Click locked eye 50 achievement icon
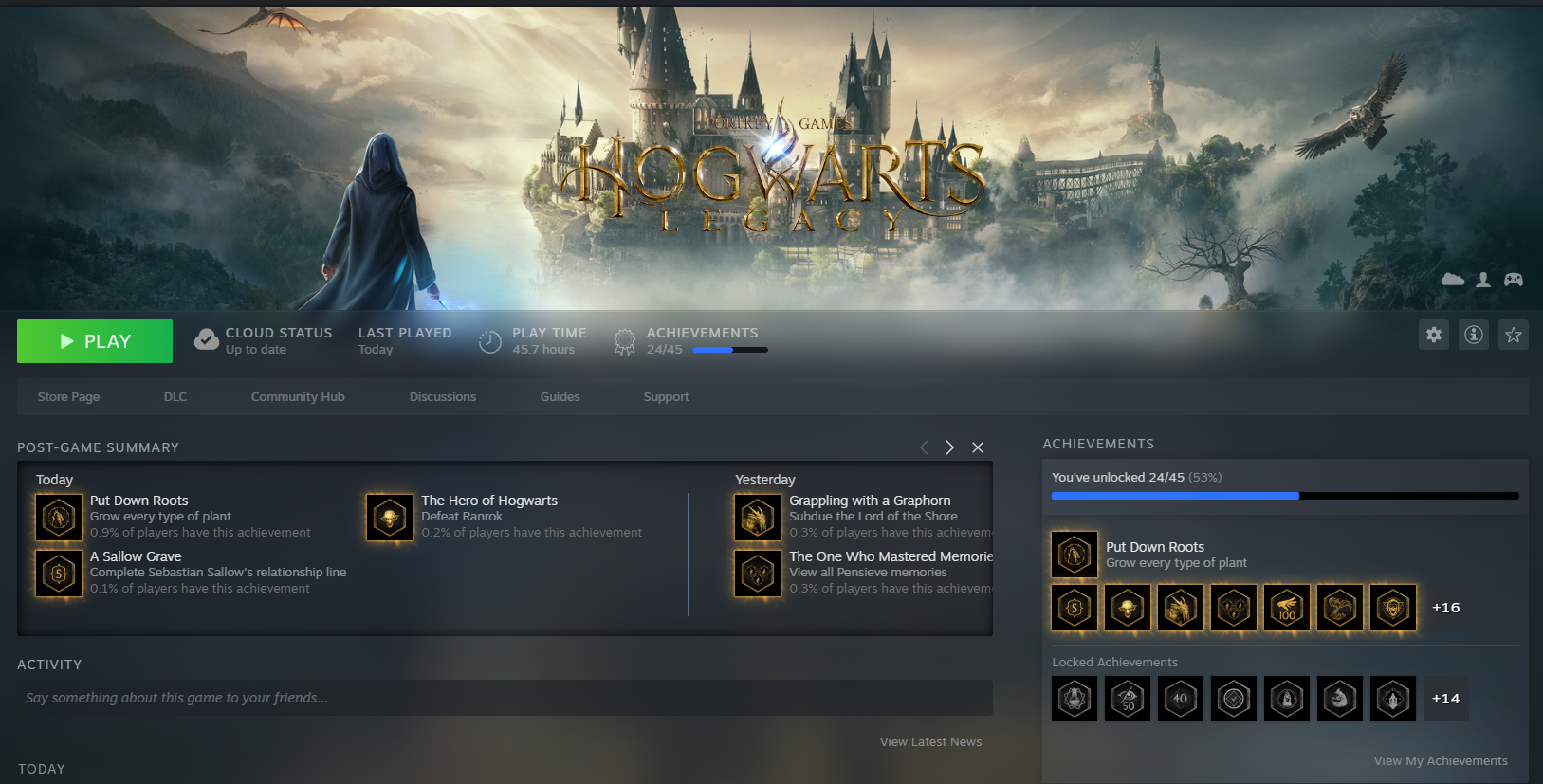Viewport: 1543px width, 784px height. click(1128, 699)
